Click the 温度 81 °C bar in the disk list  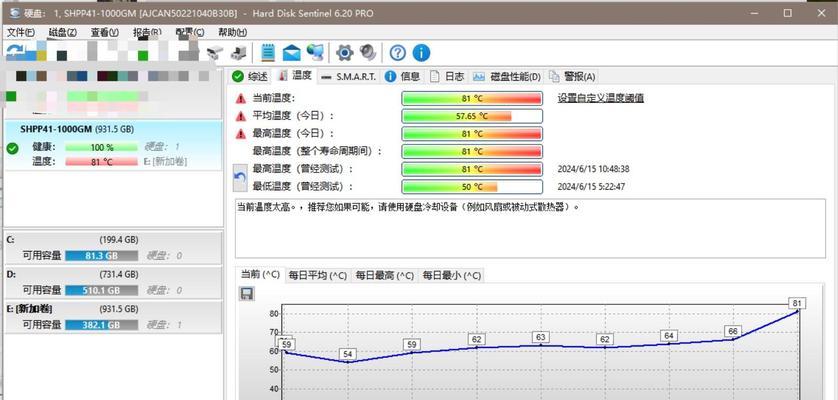102,161
